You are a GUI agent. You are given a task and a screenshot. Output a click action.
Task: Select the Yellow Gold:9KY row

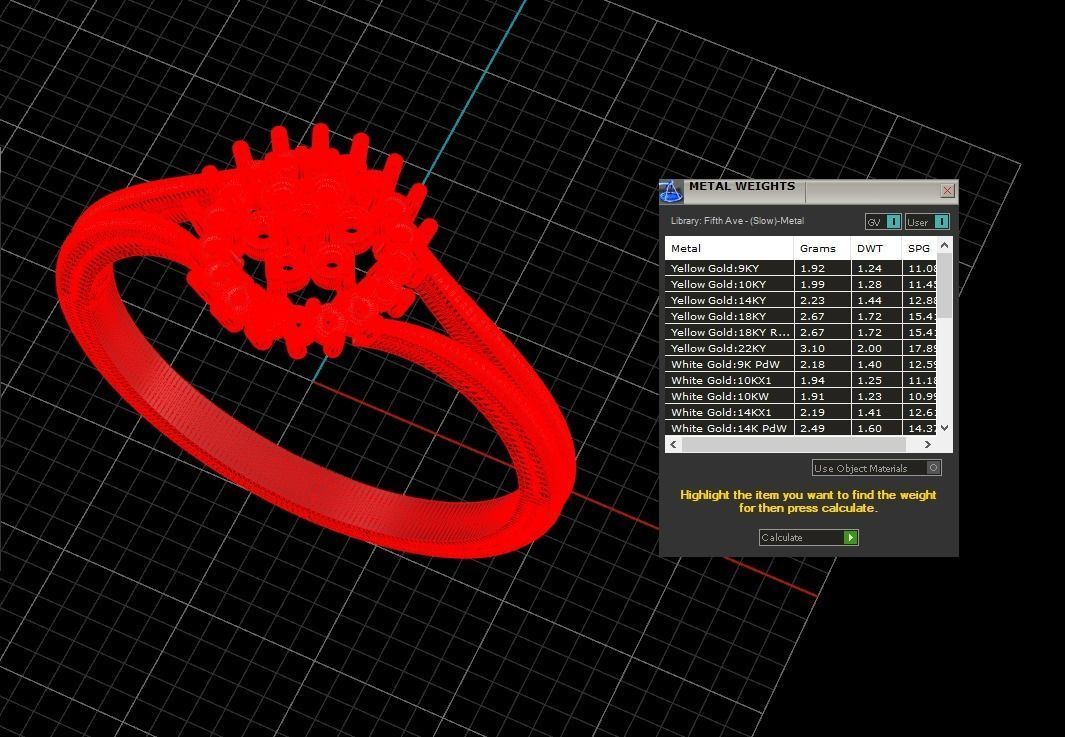coord(801,268)
